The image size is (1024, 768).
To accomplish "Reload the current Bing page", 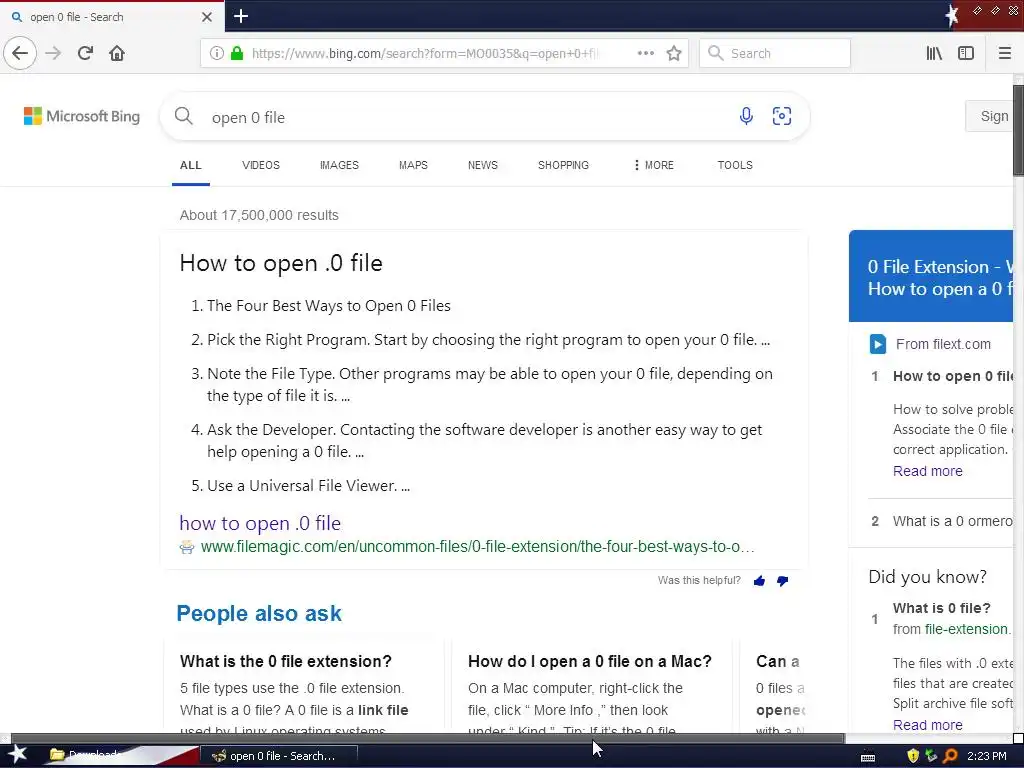I will coord(85,53).
